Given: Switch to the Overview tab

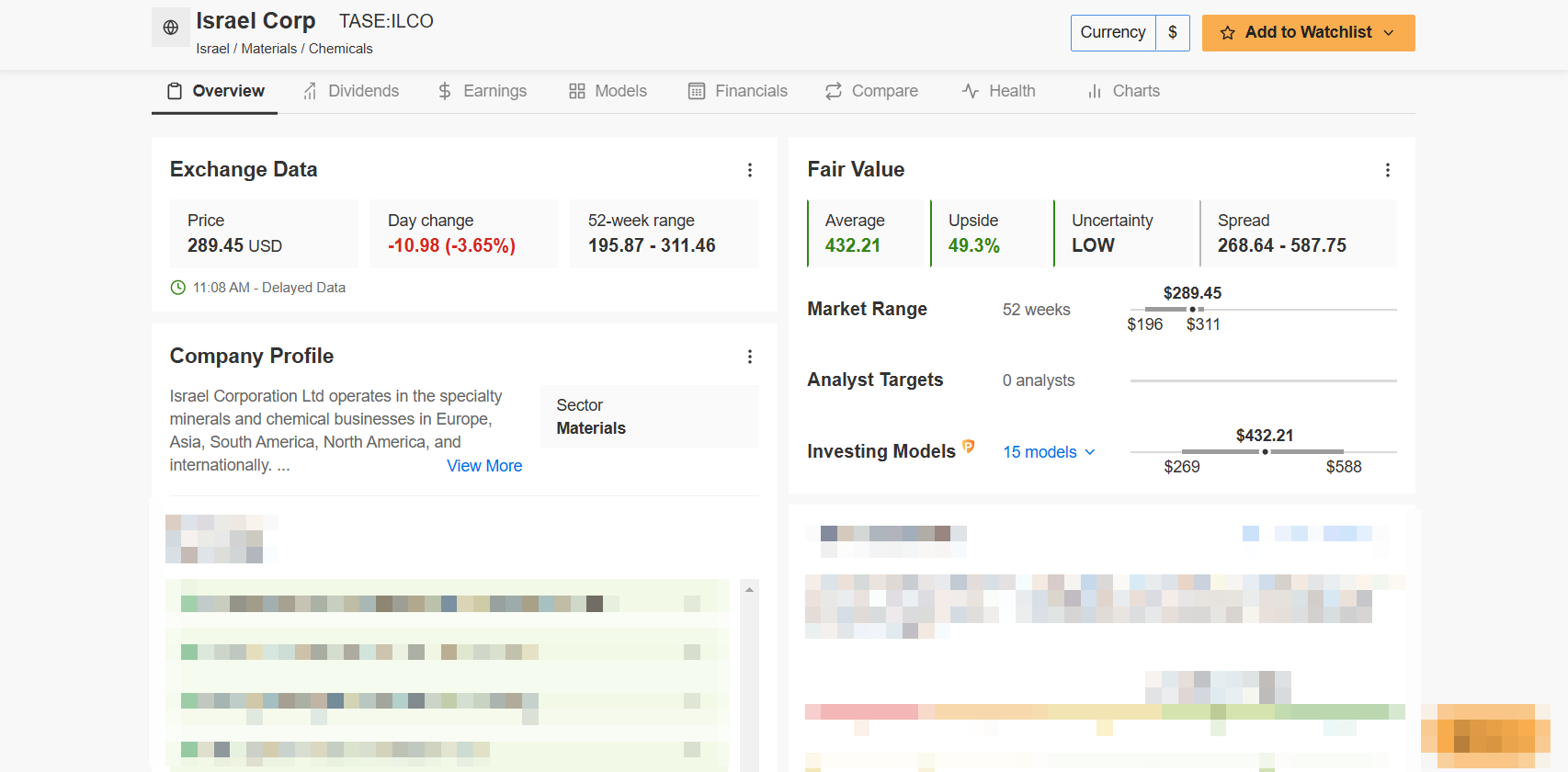Looking at the screenshot, I should click(x=215, y=91).
